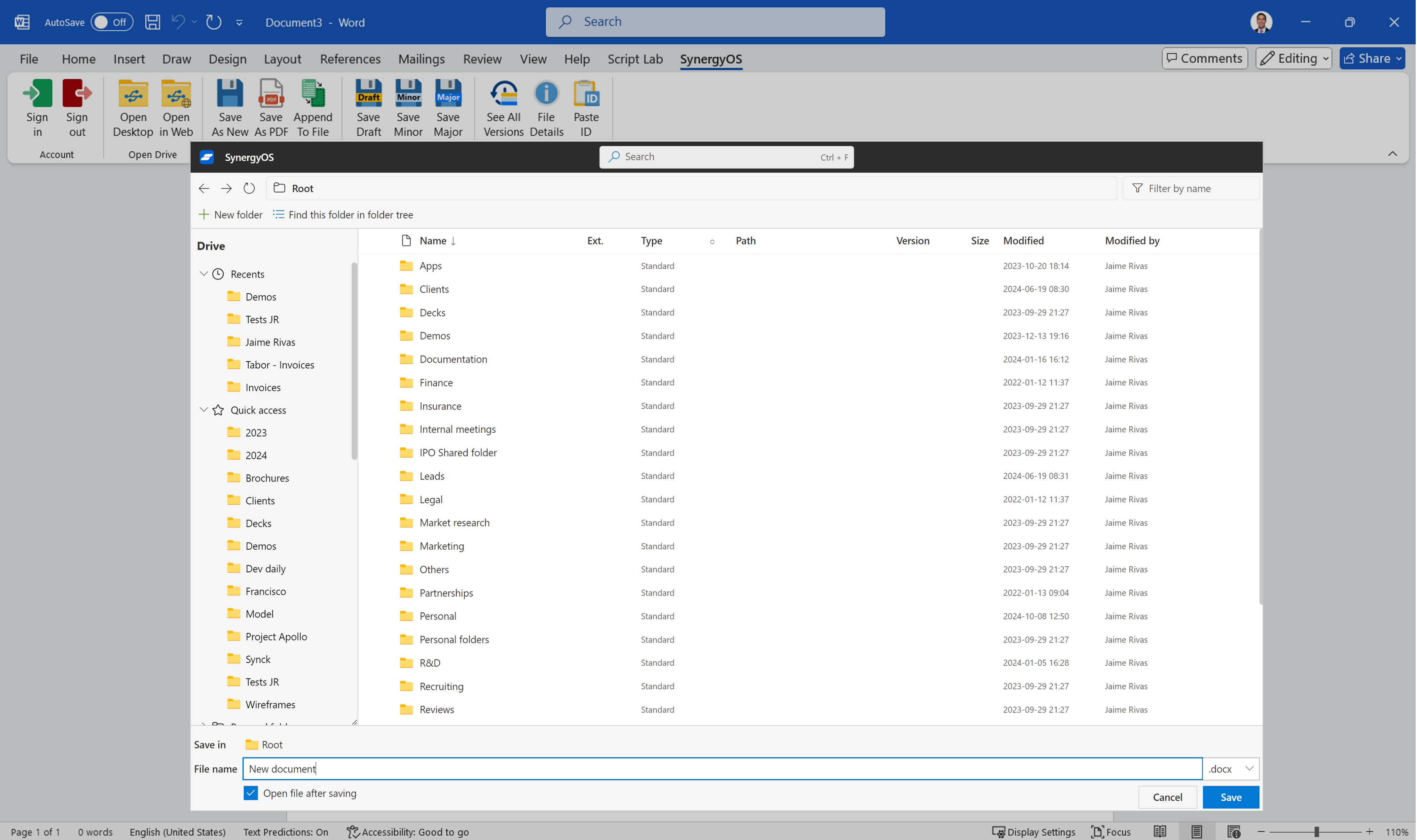Collapse the ribbon with the chevron
Image resolution: width=1417 pixels, height=840 pixels.
point(1393,154)
